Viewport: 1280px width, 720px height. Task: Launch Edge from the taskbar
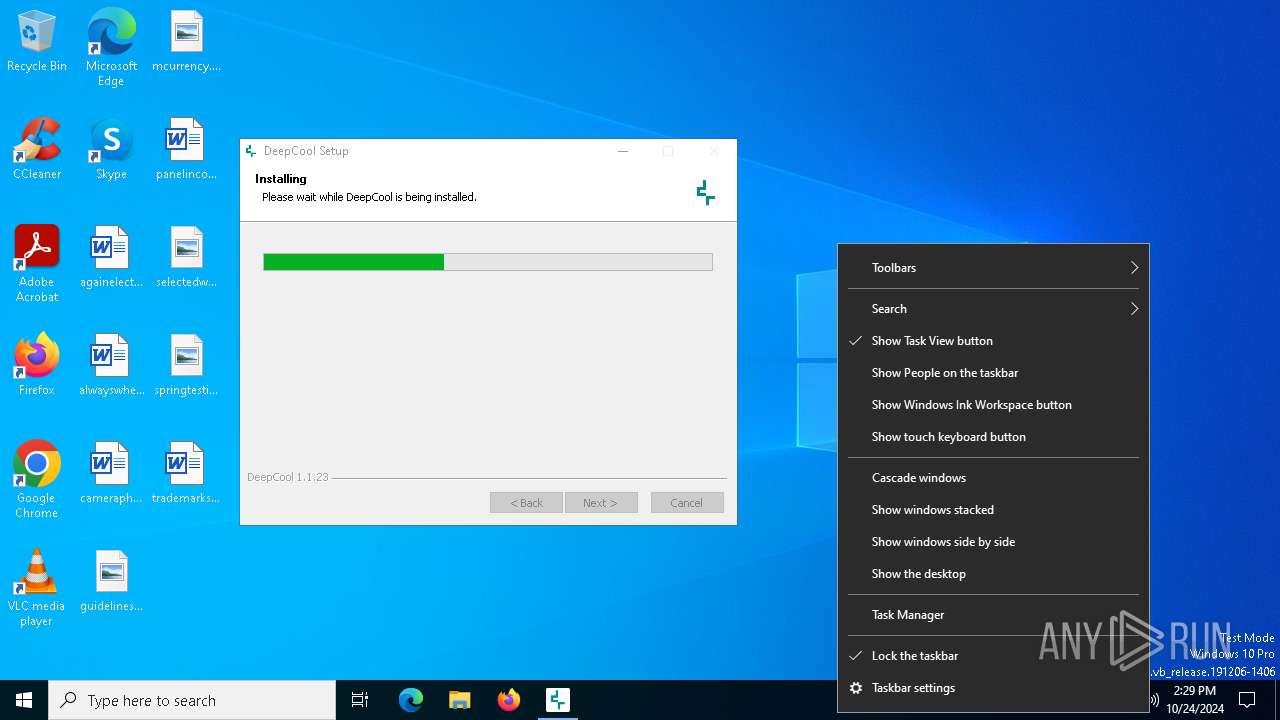click(x=411, y=700)
